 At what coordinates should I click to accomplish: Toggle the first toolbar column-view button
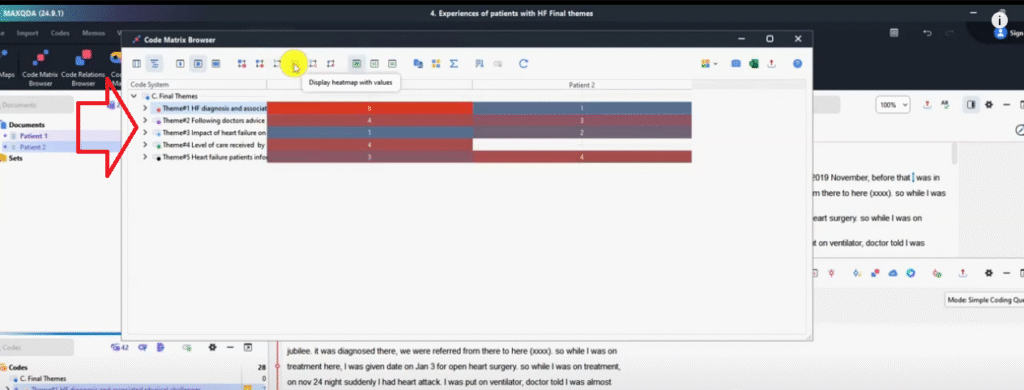tap(136, 64)
